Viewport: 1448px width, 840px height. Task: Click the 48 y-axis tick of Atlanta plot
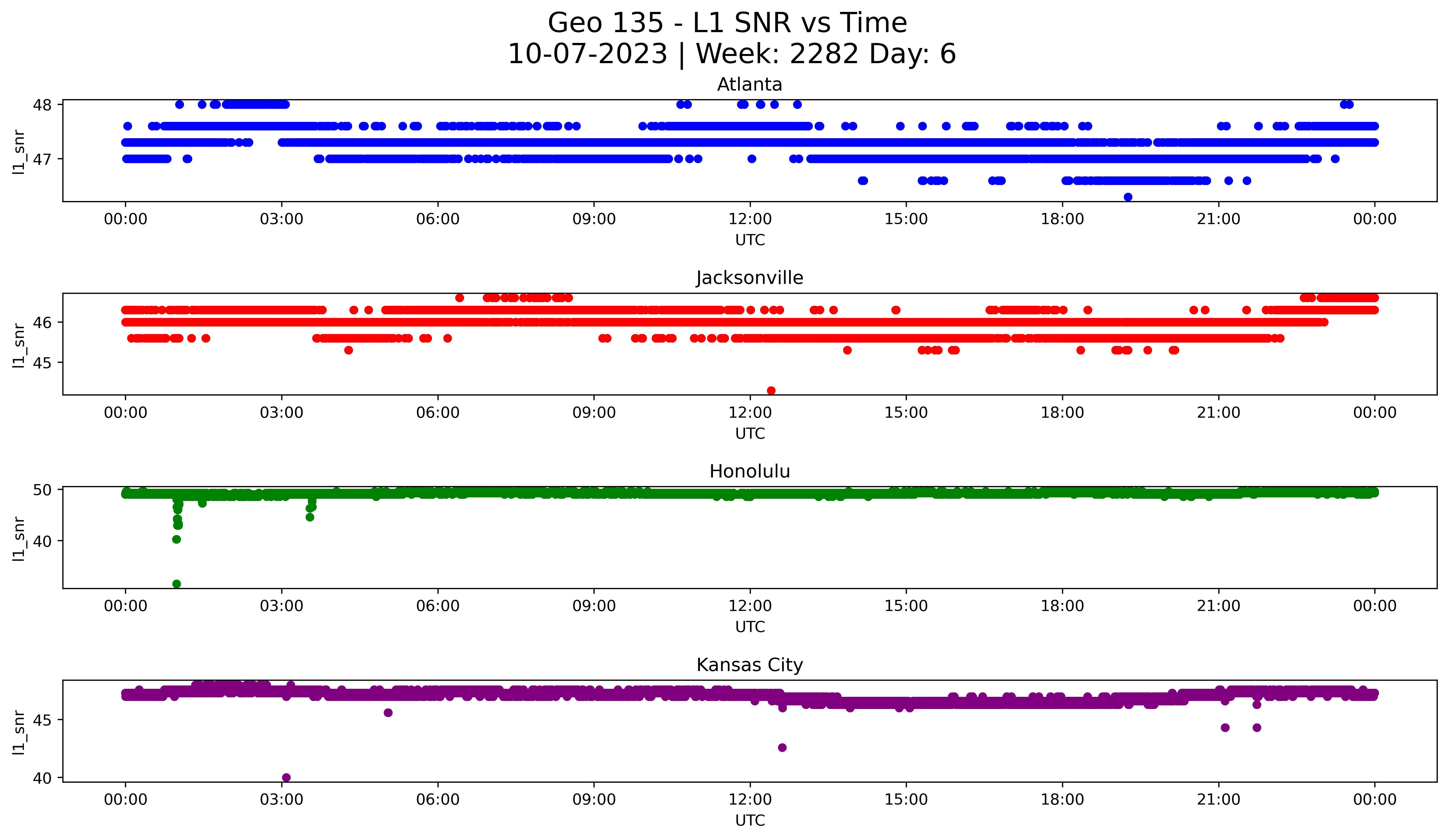click(42, 104)
